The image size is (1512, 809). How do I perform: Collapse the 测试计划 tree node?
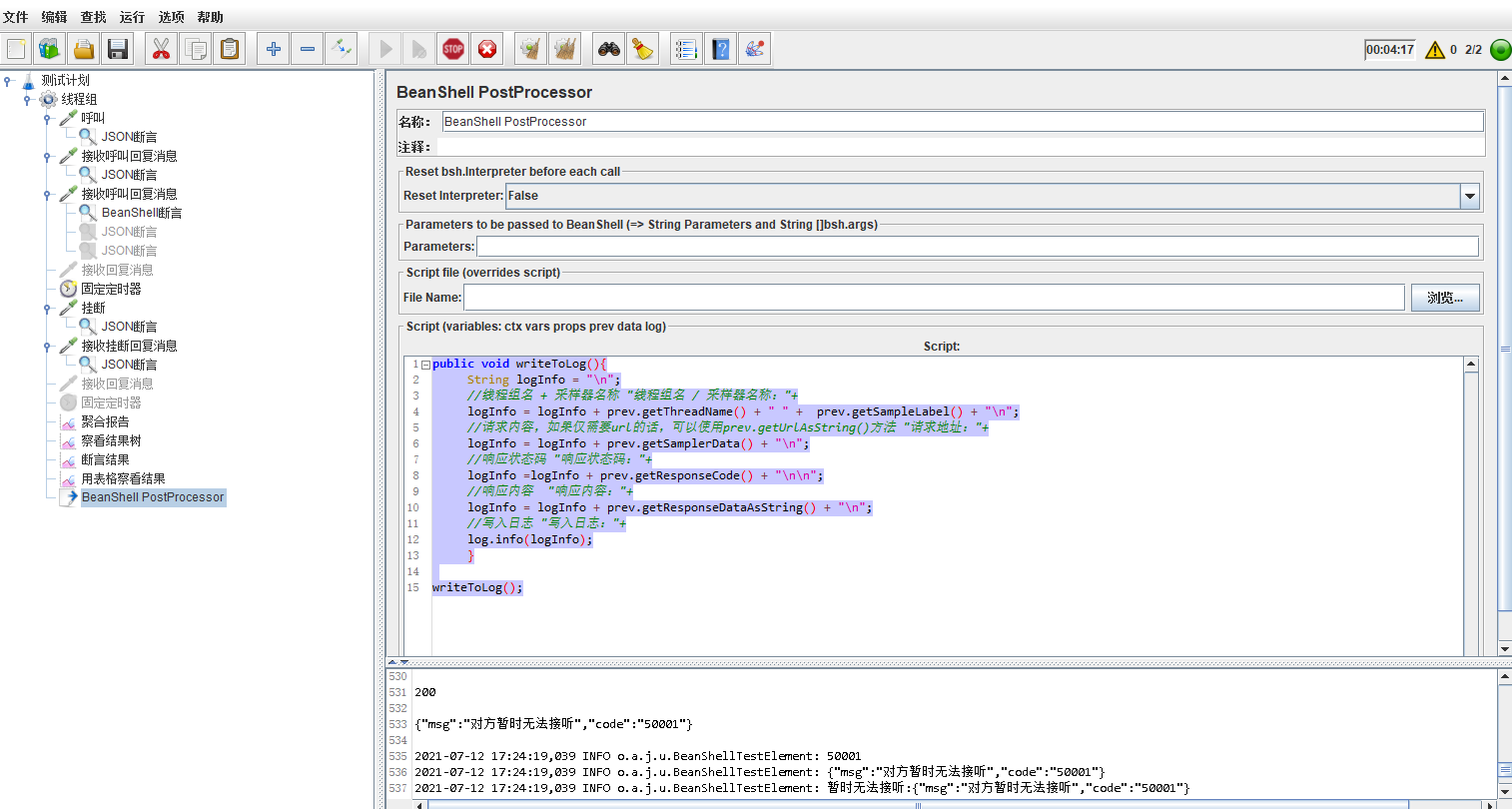click(8, 80)
